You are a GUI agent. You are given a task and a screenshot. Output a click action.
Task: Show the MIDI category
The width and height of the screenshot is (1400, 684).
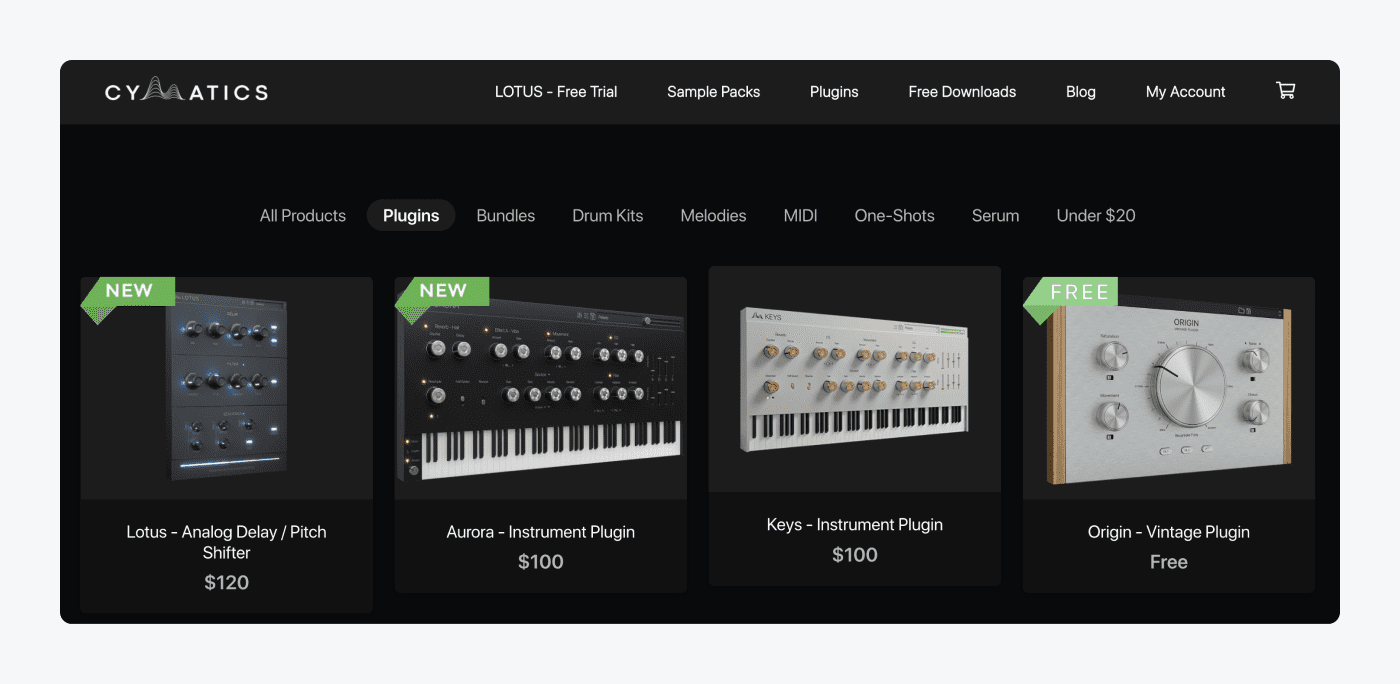[800, 215]
